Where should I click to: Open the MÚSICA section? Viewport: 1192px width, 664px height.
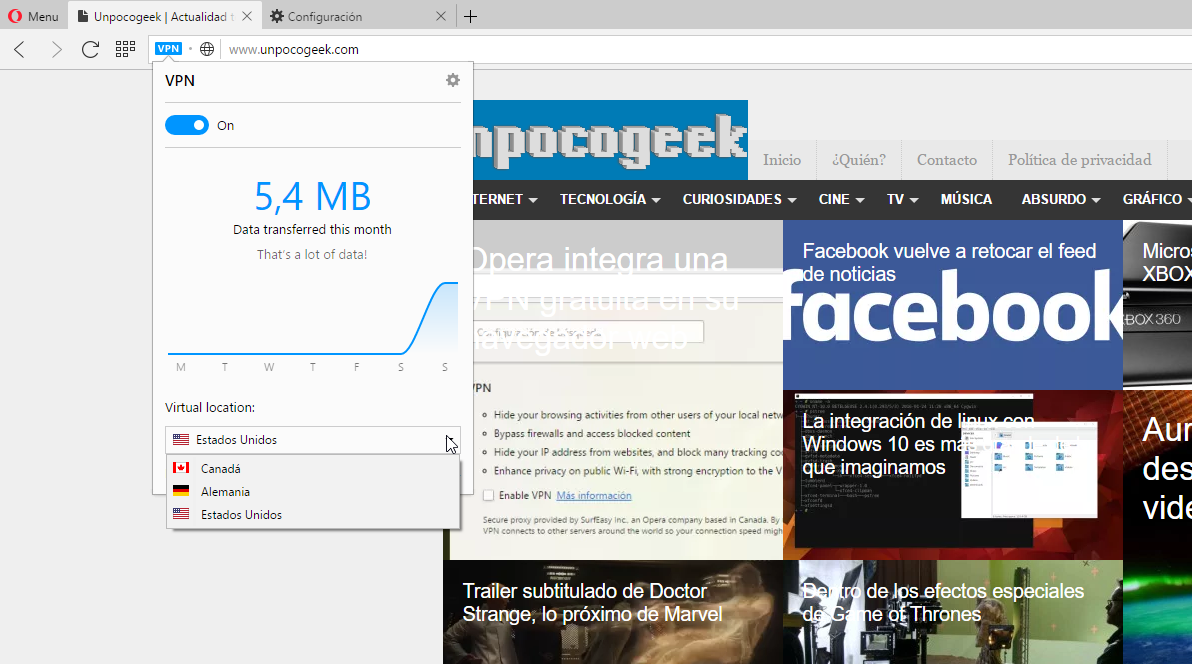click(966, 199)
